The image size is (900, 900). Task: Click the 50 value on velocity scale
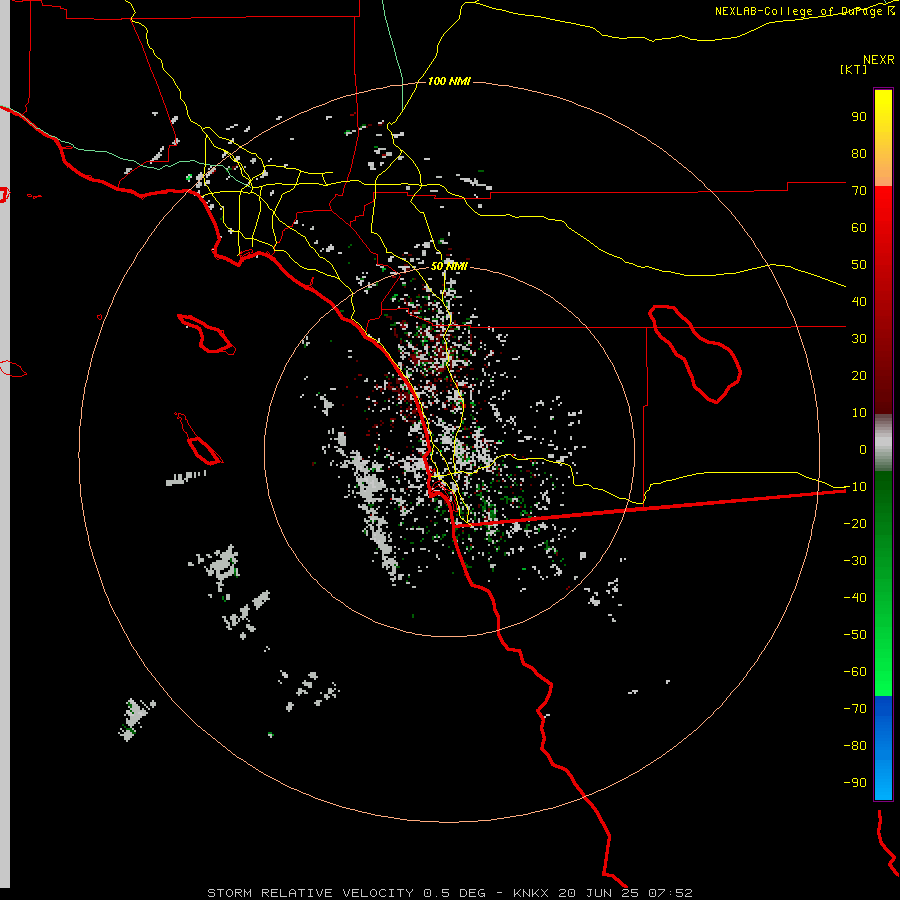pos(859,265)
